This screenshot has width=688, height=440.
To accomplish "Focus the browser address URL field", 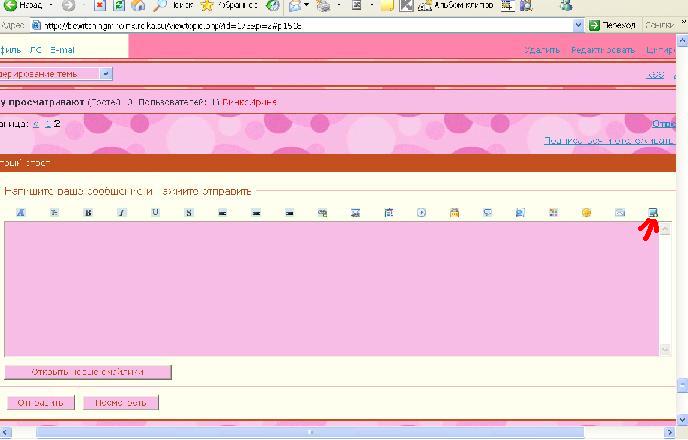I will click(307, 25).
